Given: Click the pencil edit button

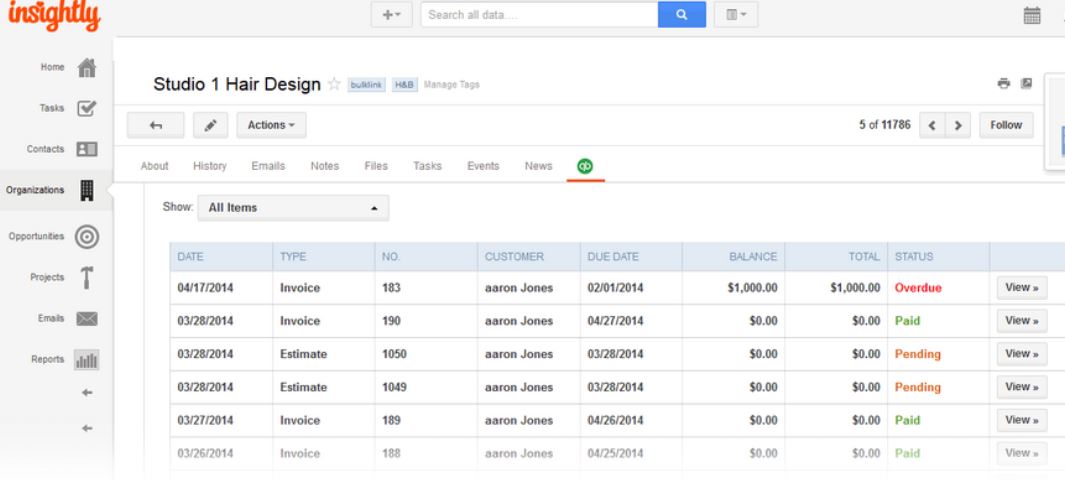Looking at the screenshot, I should [x=210, y=125].
